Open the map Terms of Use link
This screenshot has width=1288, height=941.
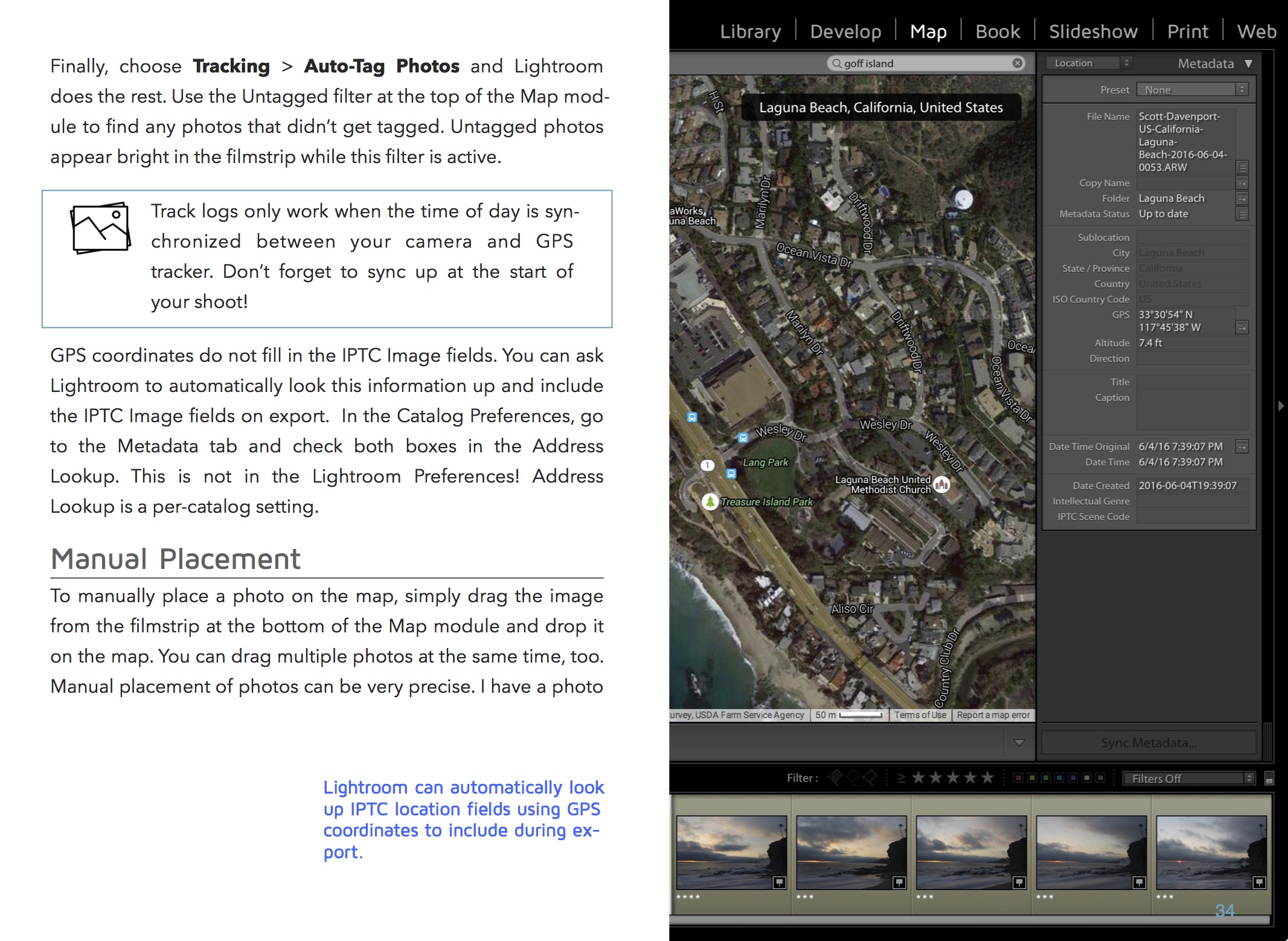(920, 715)
